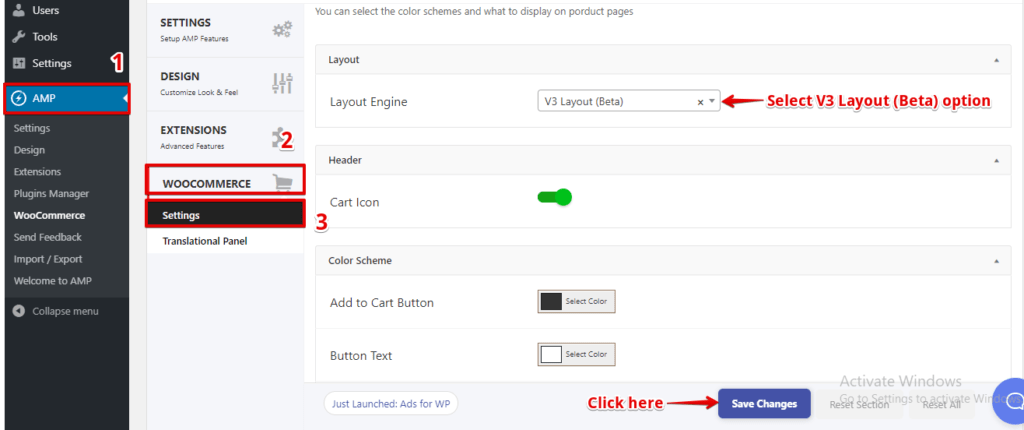Click Button Text white color swatch
The height and width of the screenshot is (430, 1024).
pyautogui.click(x=551, y=354)
